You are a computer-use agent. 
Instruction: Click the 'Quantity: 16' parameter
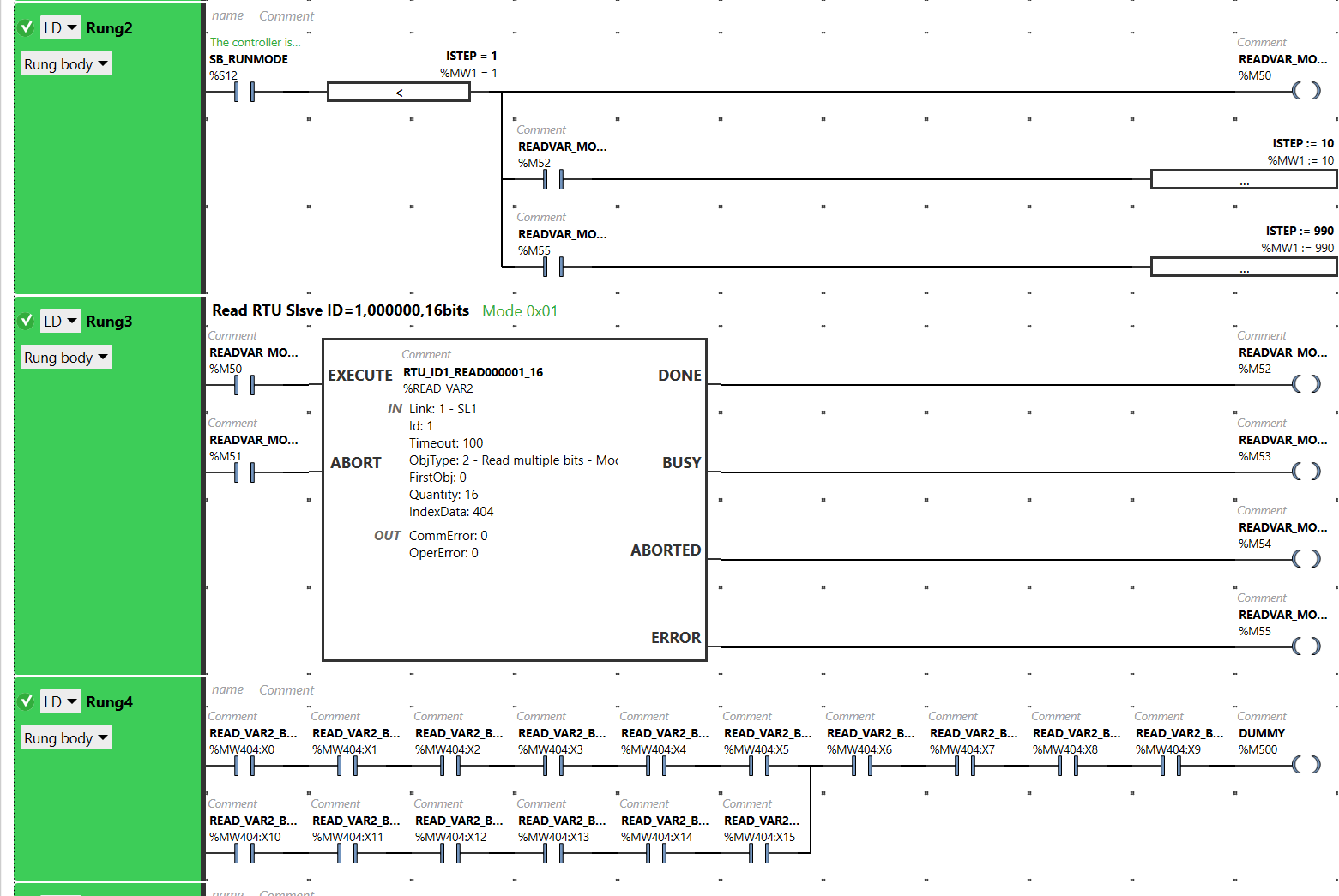coord(443,495)
